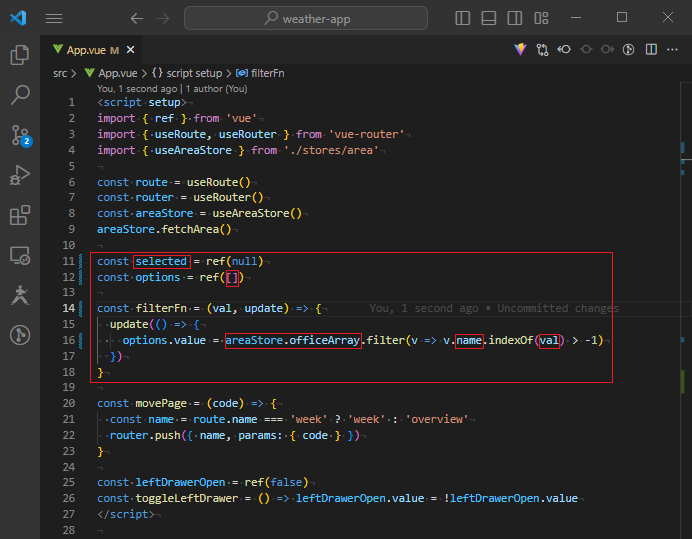Go back with the left arrow
This screenshot has width=692, height=539.
[137, 19]
